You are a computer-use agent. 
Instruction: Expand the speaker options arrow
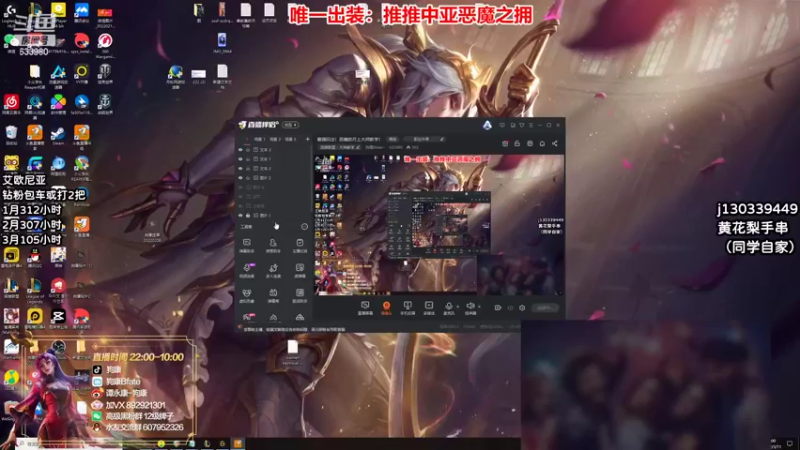[x=479, y=307]
